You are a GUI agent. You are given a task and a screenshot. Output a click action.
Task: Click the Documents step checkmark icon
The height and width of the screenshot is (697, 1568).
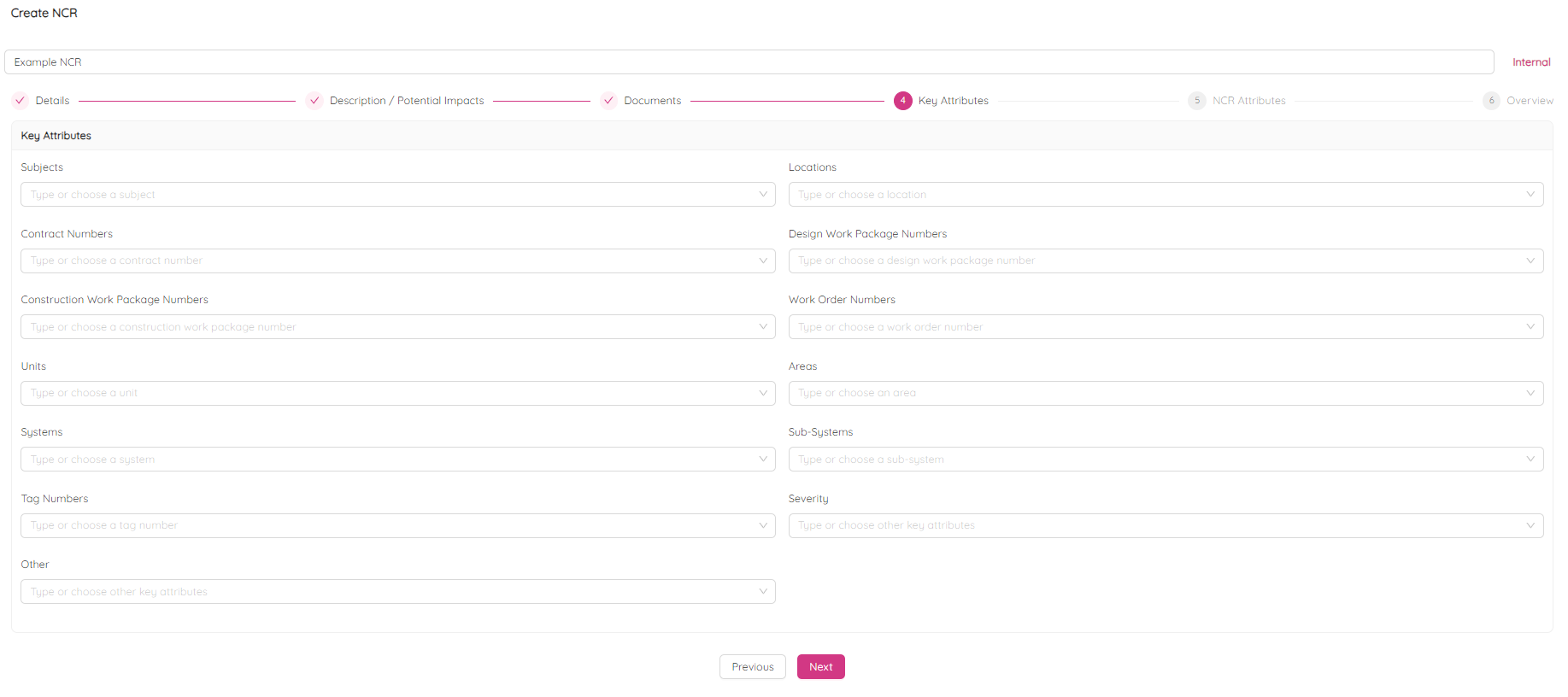[x=608, y=101]
